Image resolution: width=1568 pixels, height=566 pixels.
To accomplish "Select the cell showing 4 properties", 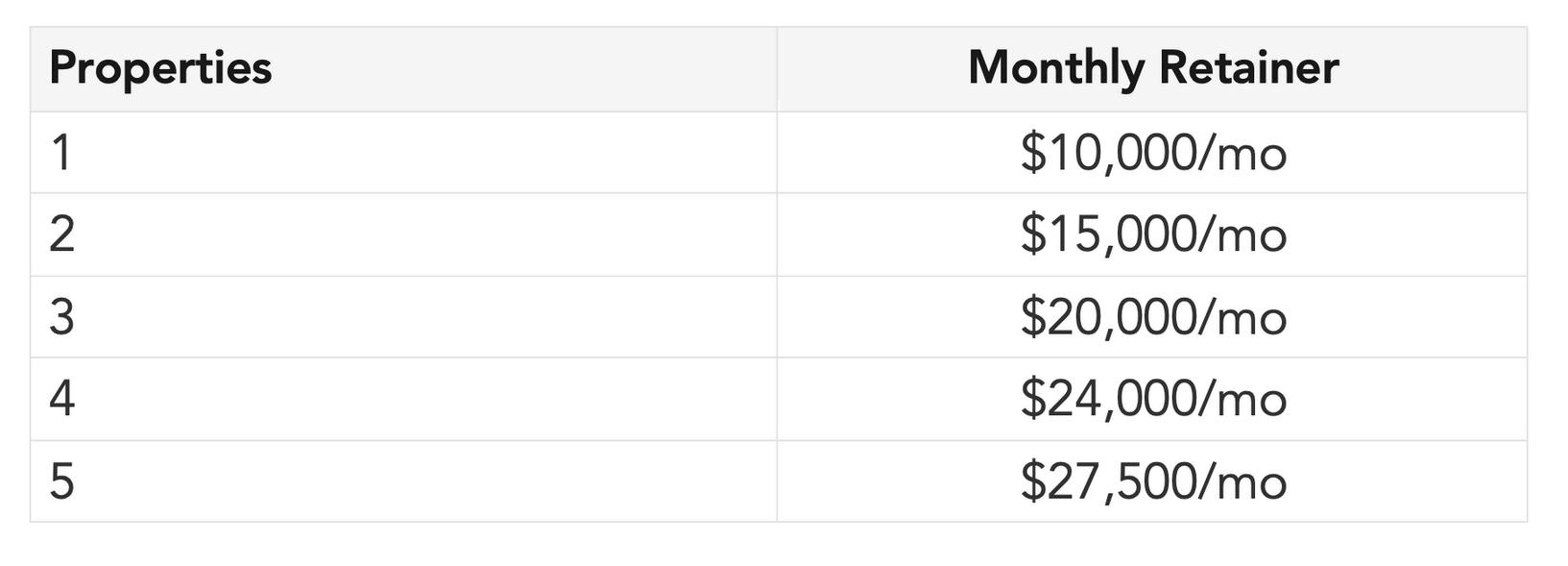I will 403,399.
